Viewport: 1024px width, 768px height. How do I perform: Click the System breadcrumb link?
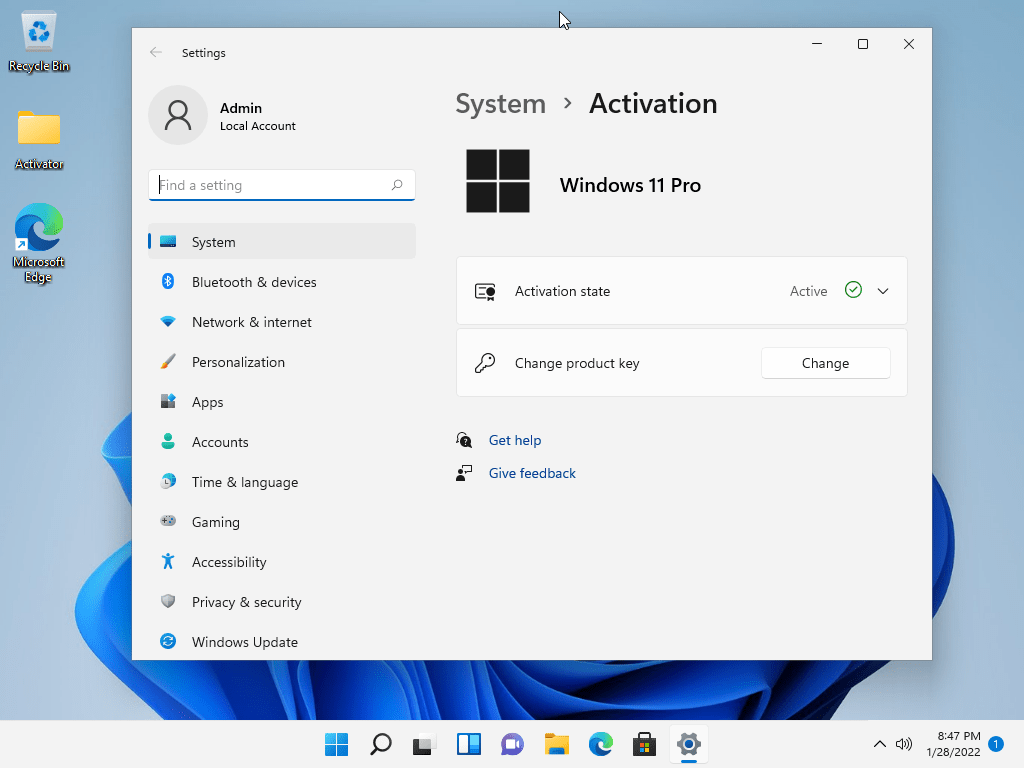[500, 104]
